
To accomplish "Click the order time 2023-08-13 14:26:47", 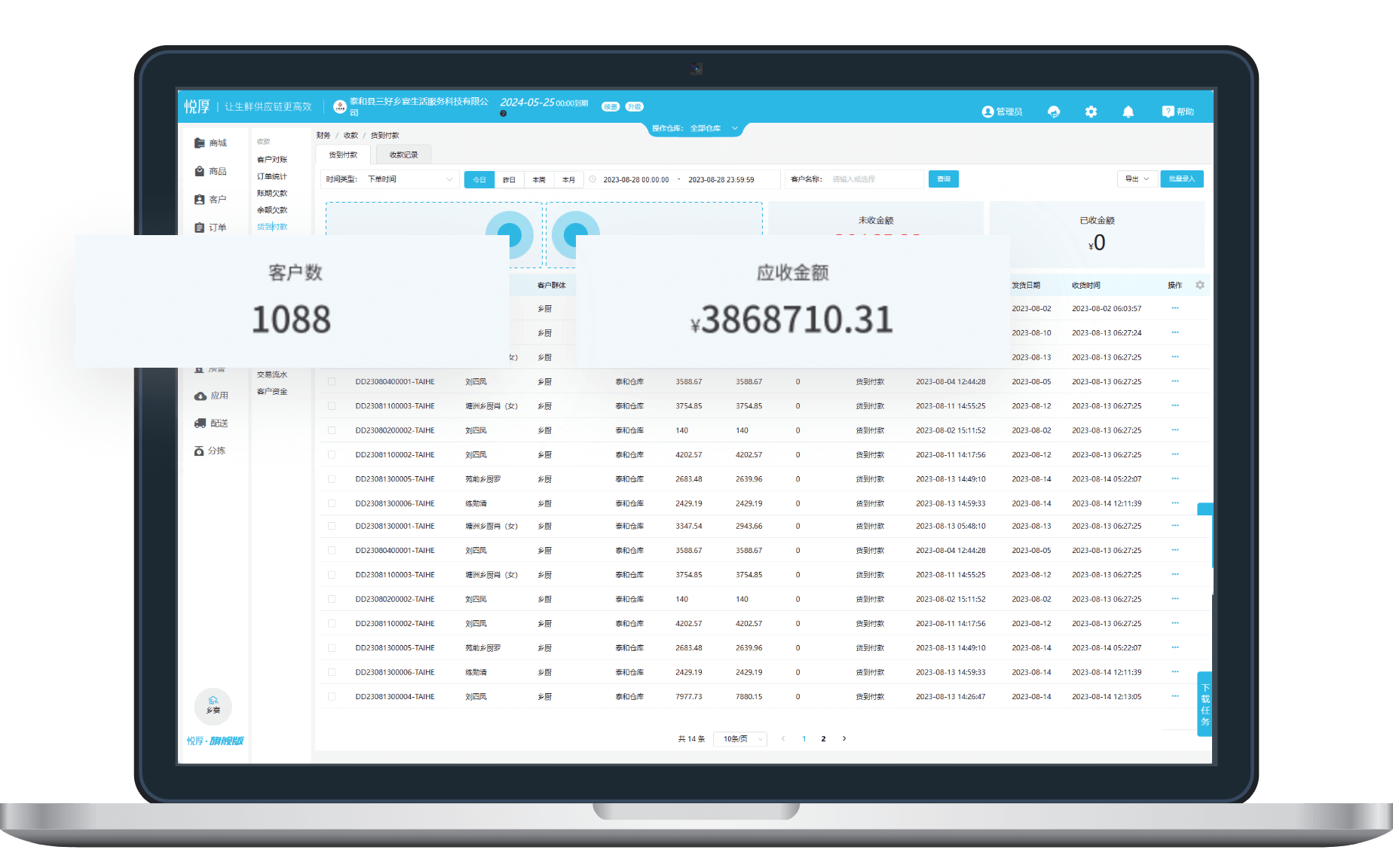I will 951,697.
